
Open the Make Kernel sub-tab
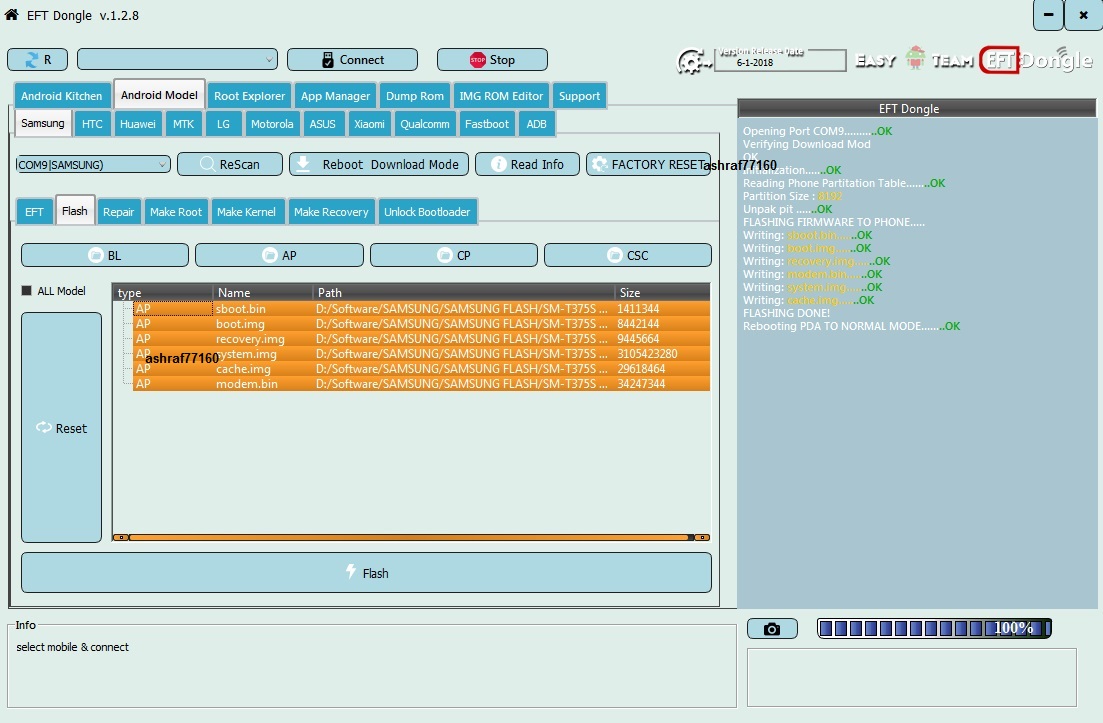[246, 212]
